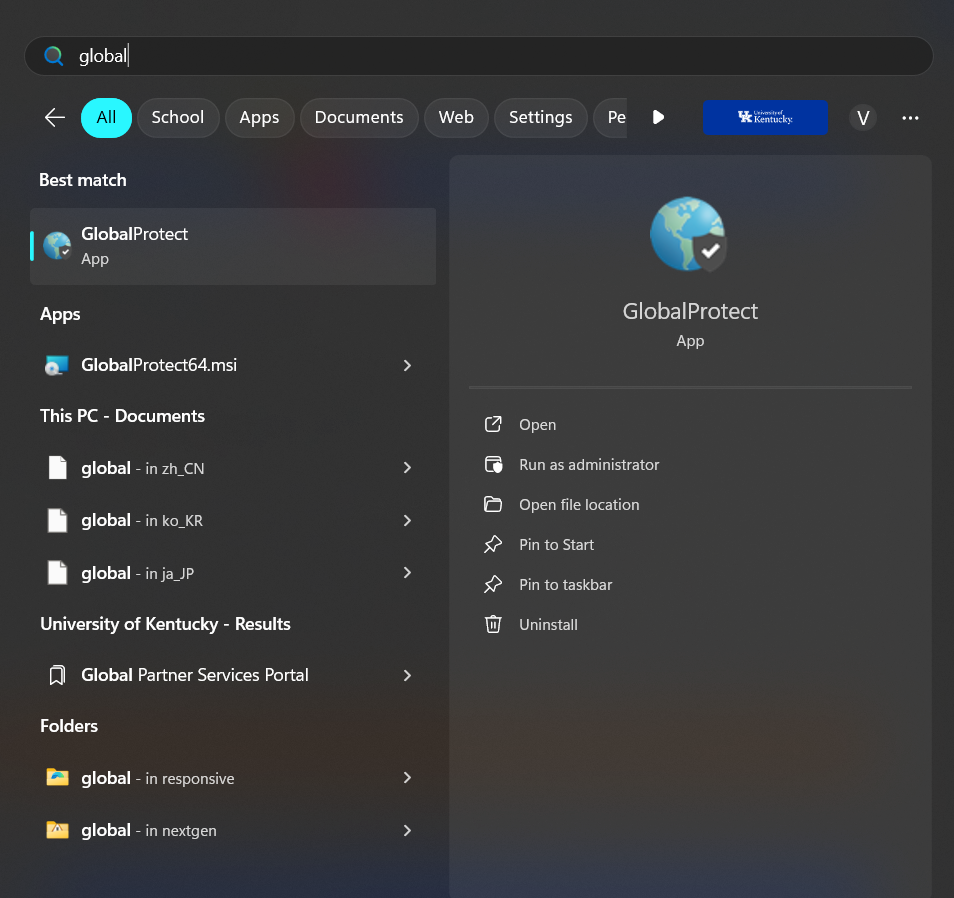Click the file icon for global in ja_JP
This screenshot has width=954, height=898.
57,573
